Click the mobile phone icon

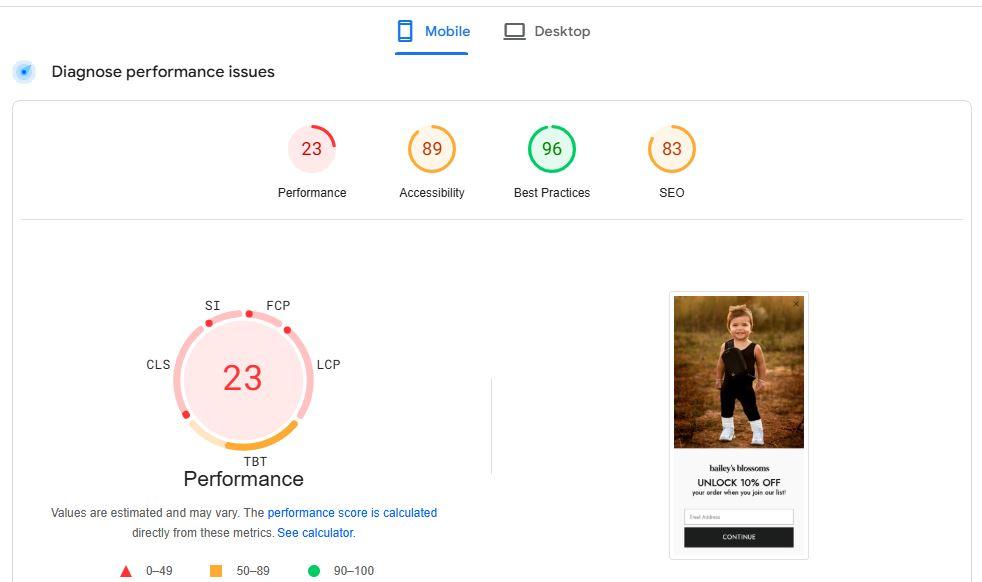point(405,31)
